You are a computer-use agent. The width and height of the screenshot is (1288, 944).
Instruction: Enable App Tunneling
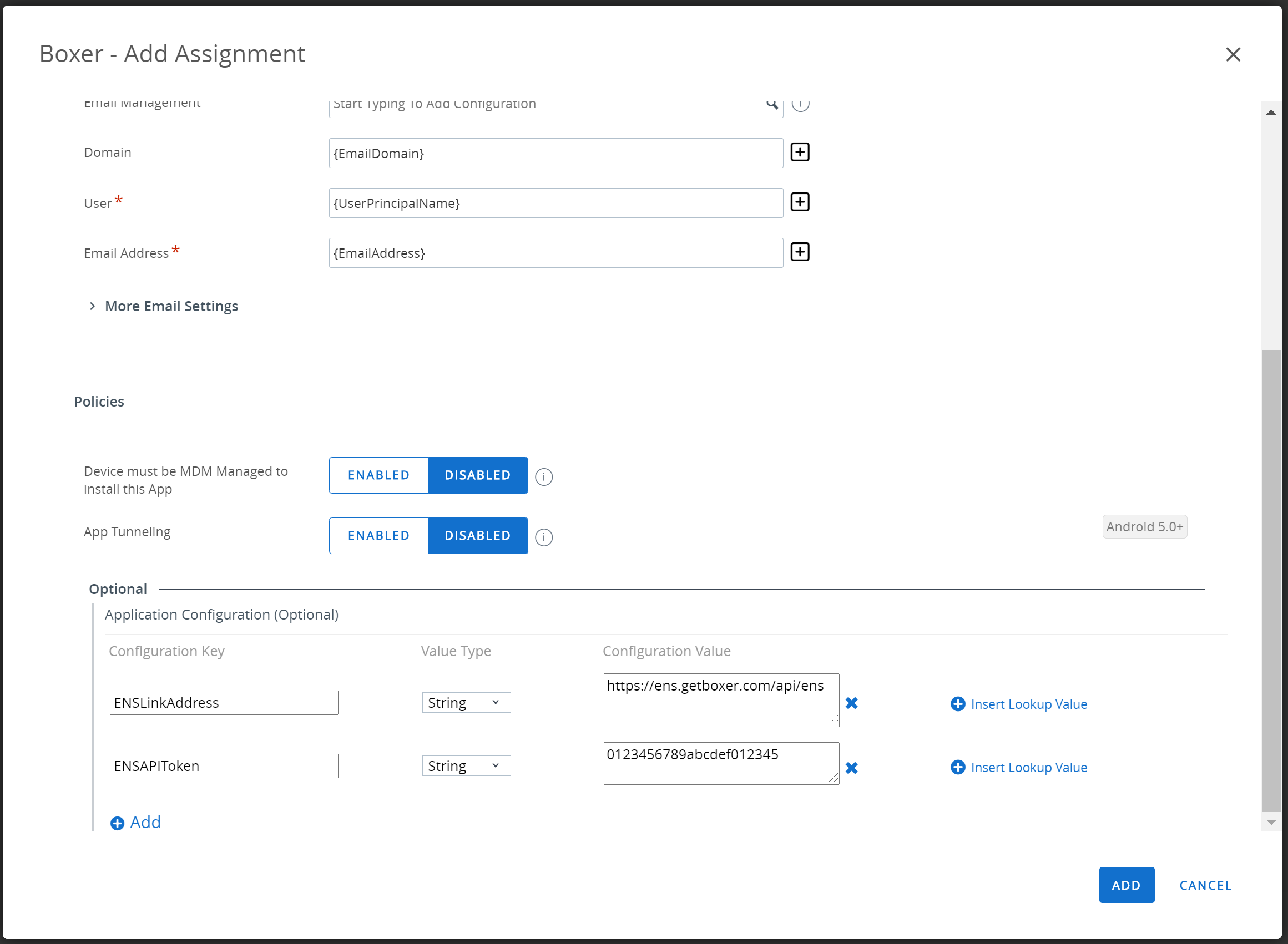point(378,535)
